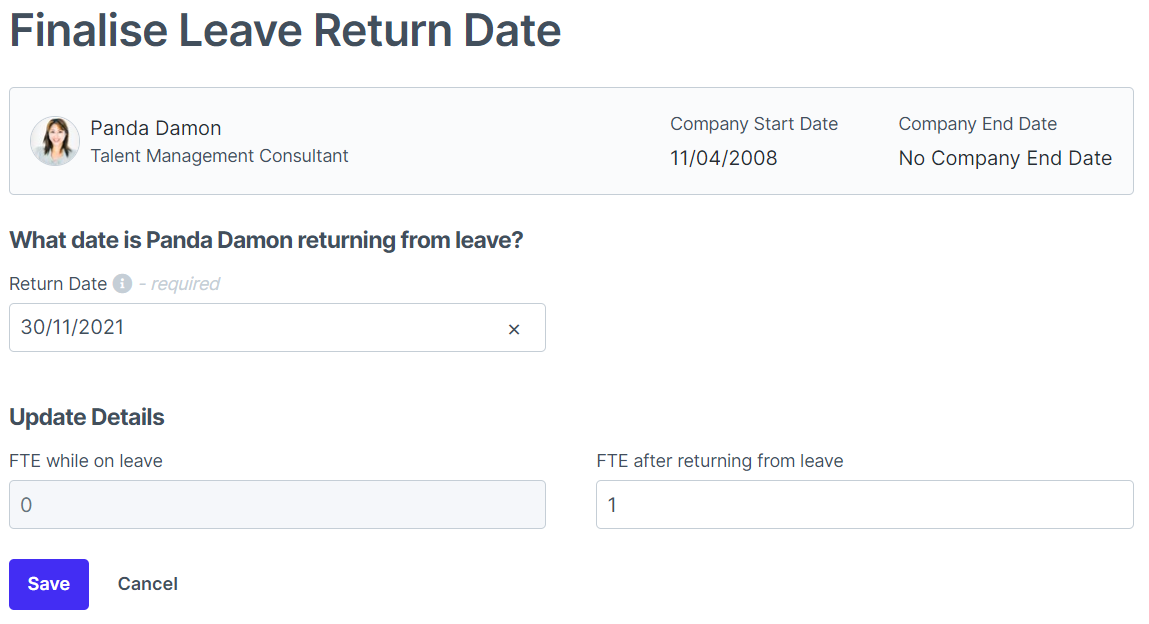This screenshot has width=1149, height=624.
Task: Click the Talent Management Consultant job title
Action: click(219, 156)
